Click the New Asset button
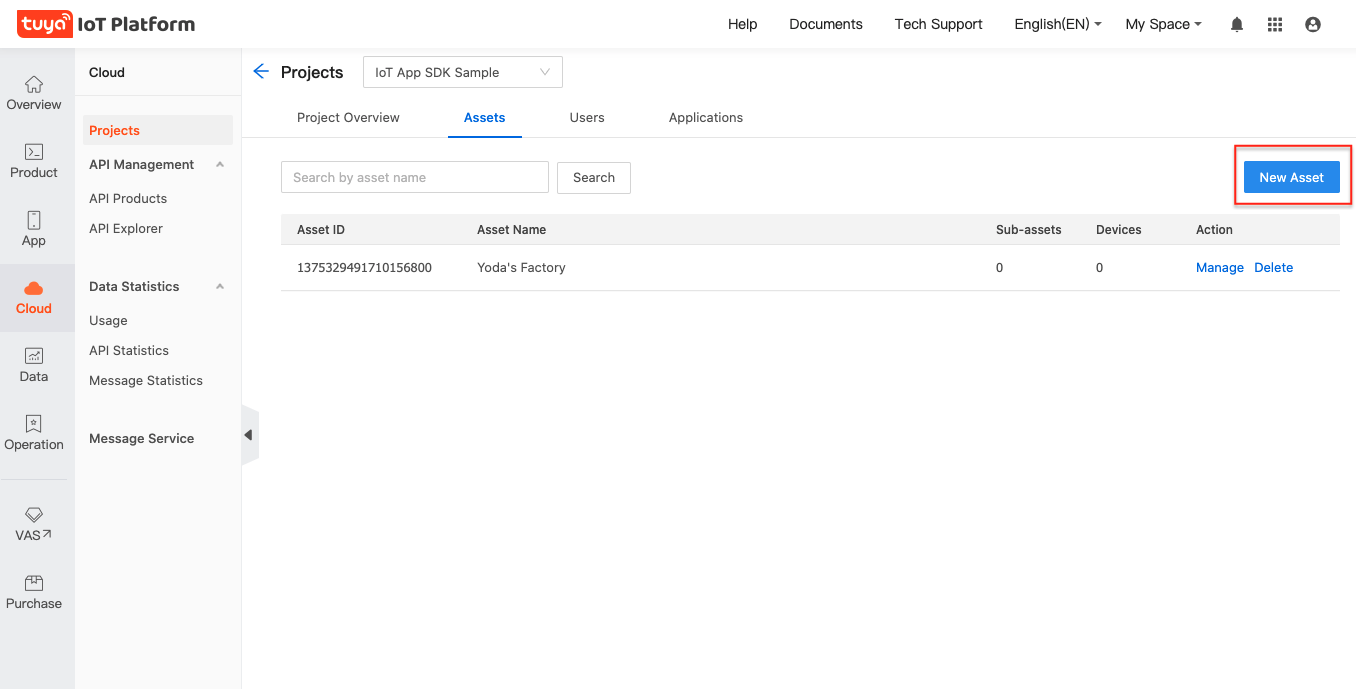Viewport: 1356px width, 689px height. click(x=1291, y=177)
